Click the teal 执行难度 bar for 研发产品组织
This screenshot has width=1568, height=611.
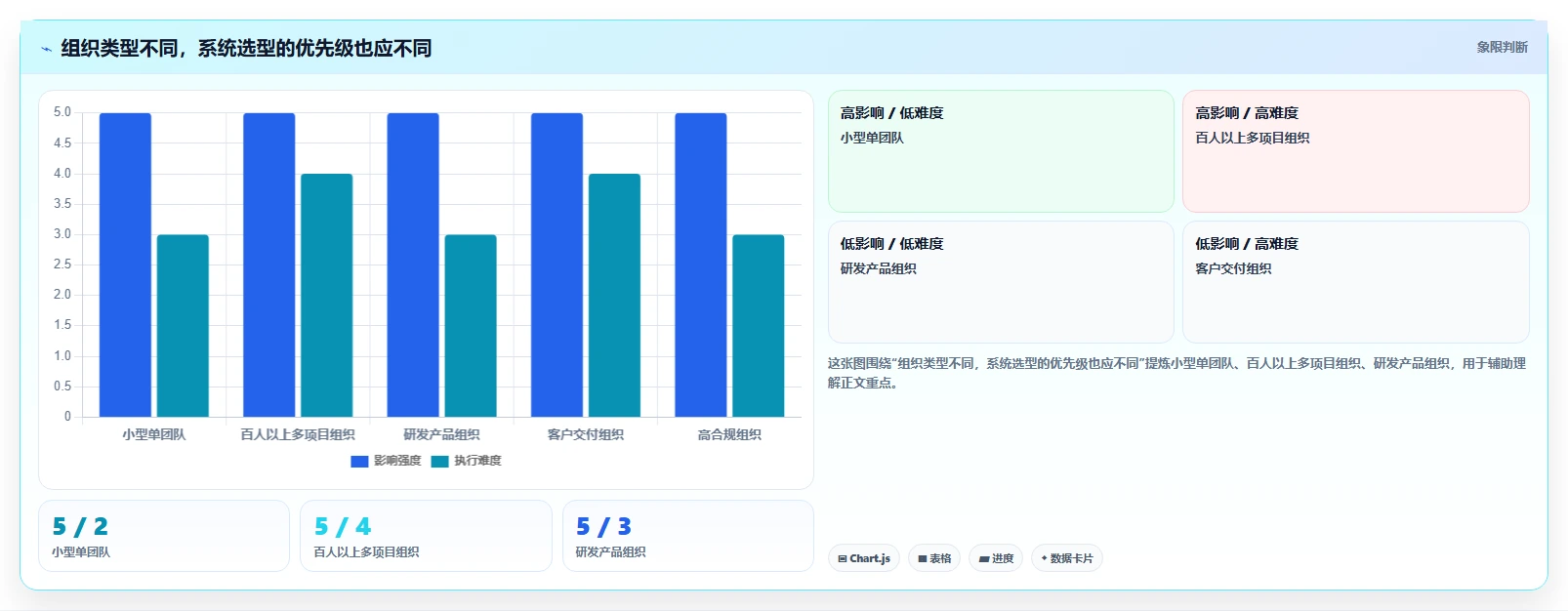click(471, 326)
